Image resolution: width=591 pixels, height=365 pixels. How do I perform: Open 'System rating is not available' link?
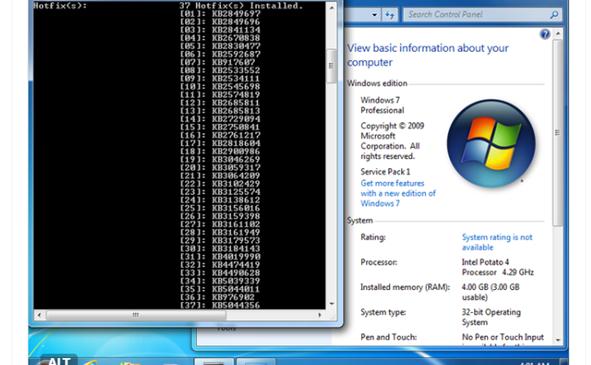pos(497,242)
